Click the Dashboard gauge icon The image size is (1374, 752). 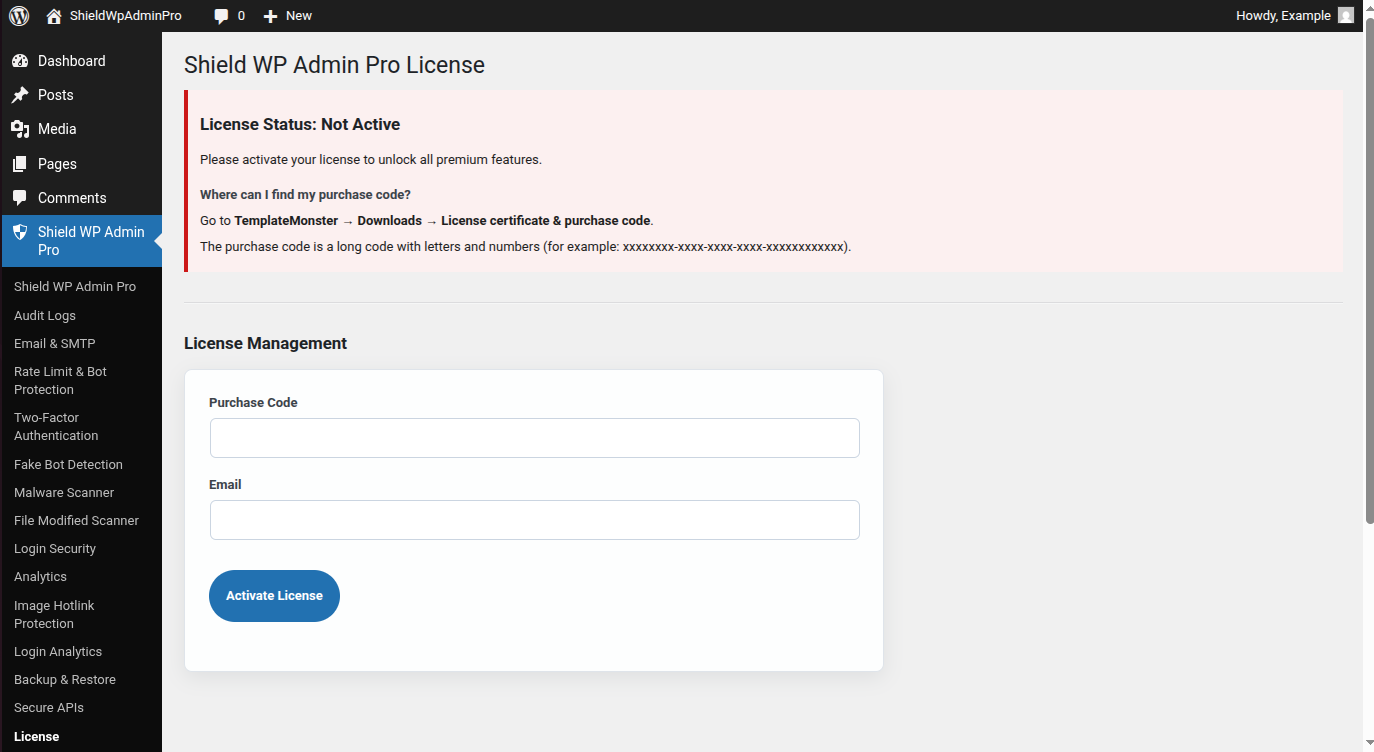click(20, 61)
